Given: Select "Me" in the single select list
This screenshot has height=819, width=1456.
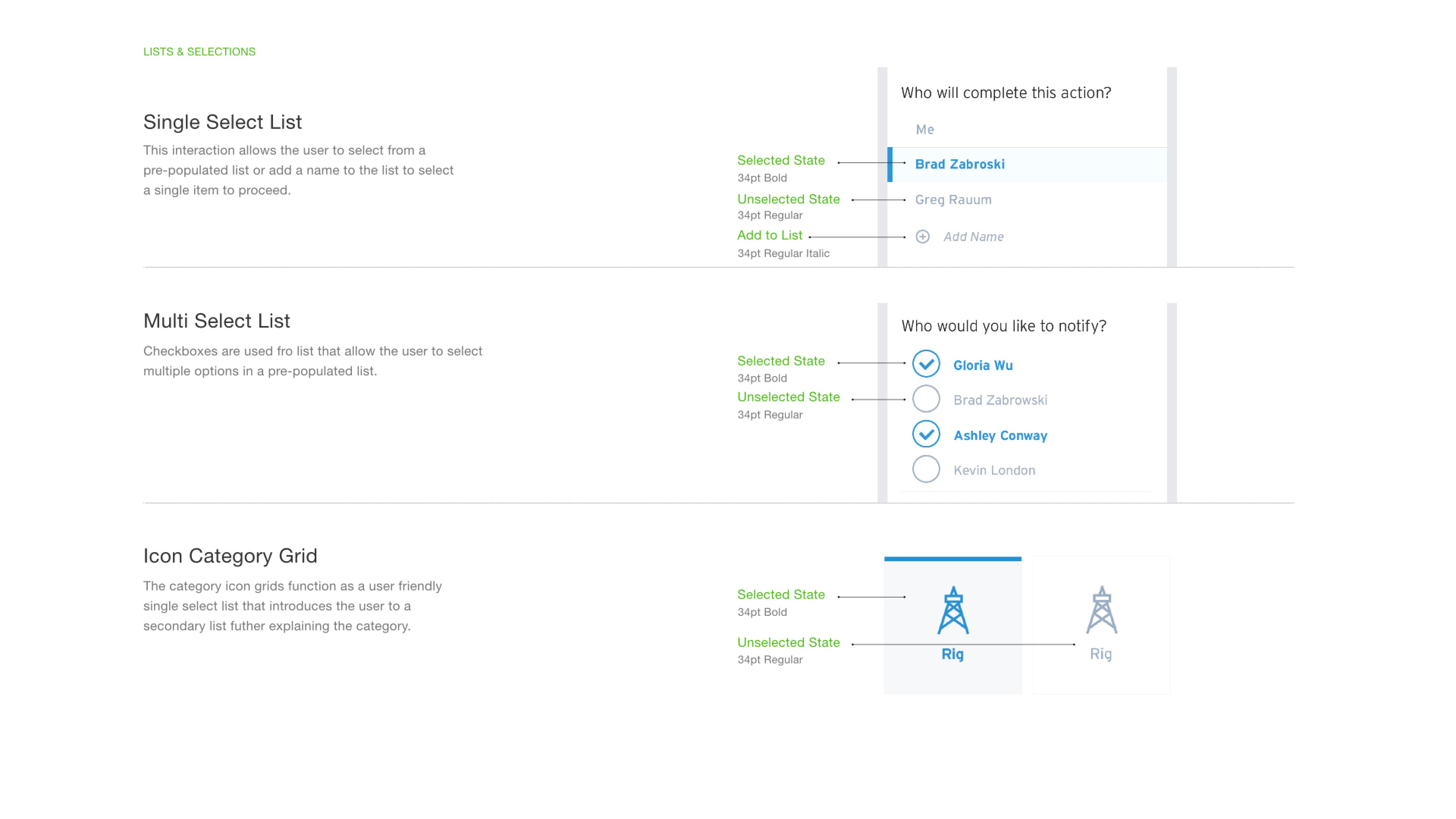Looking at the screenshot, I should tap(925, 129).
